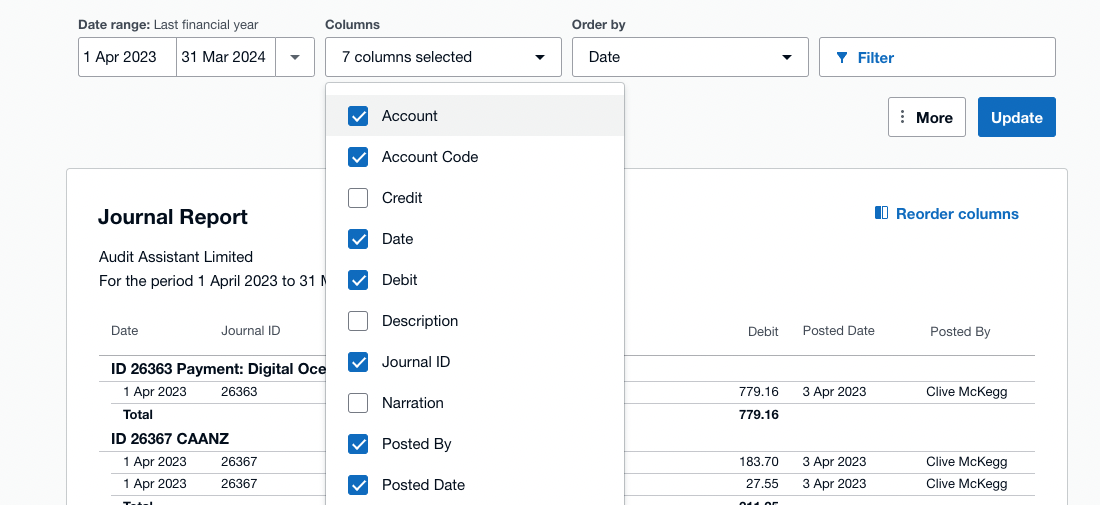
Task: Click the ID 26367 CAANZ group heading
Action: pos(170,439)
